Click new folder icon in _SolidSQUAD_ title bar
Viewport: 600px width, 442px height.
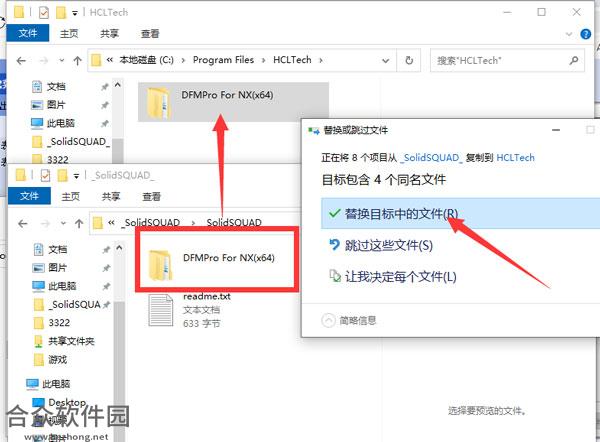click(62, 176)
